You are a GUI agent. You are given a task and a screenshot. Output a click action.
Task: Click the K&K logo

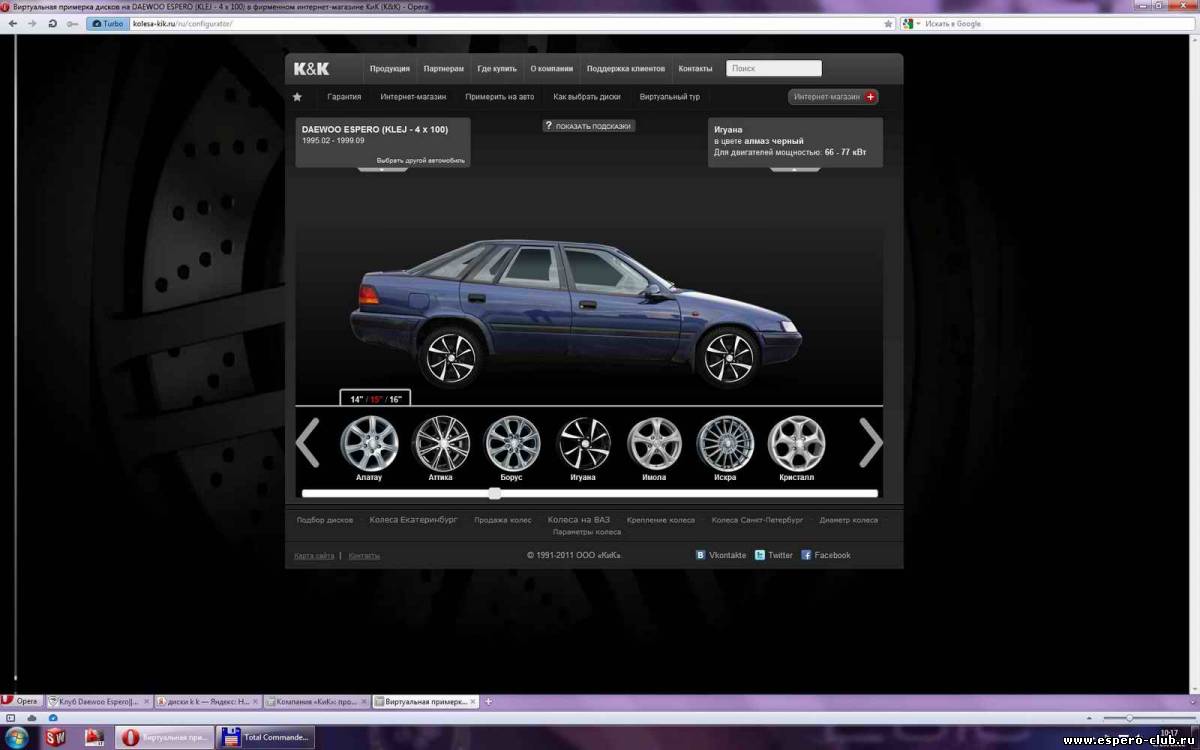(x=311, y=69)
